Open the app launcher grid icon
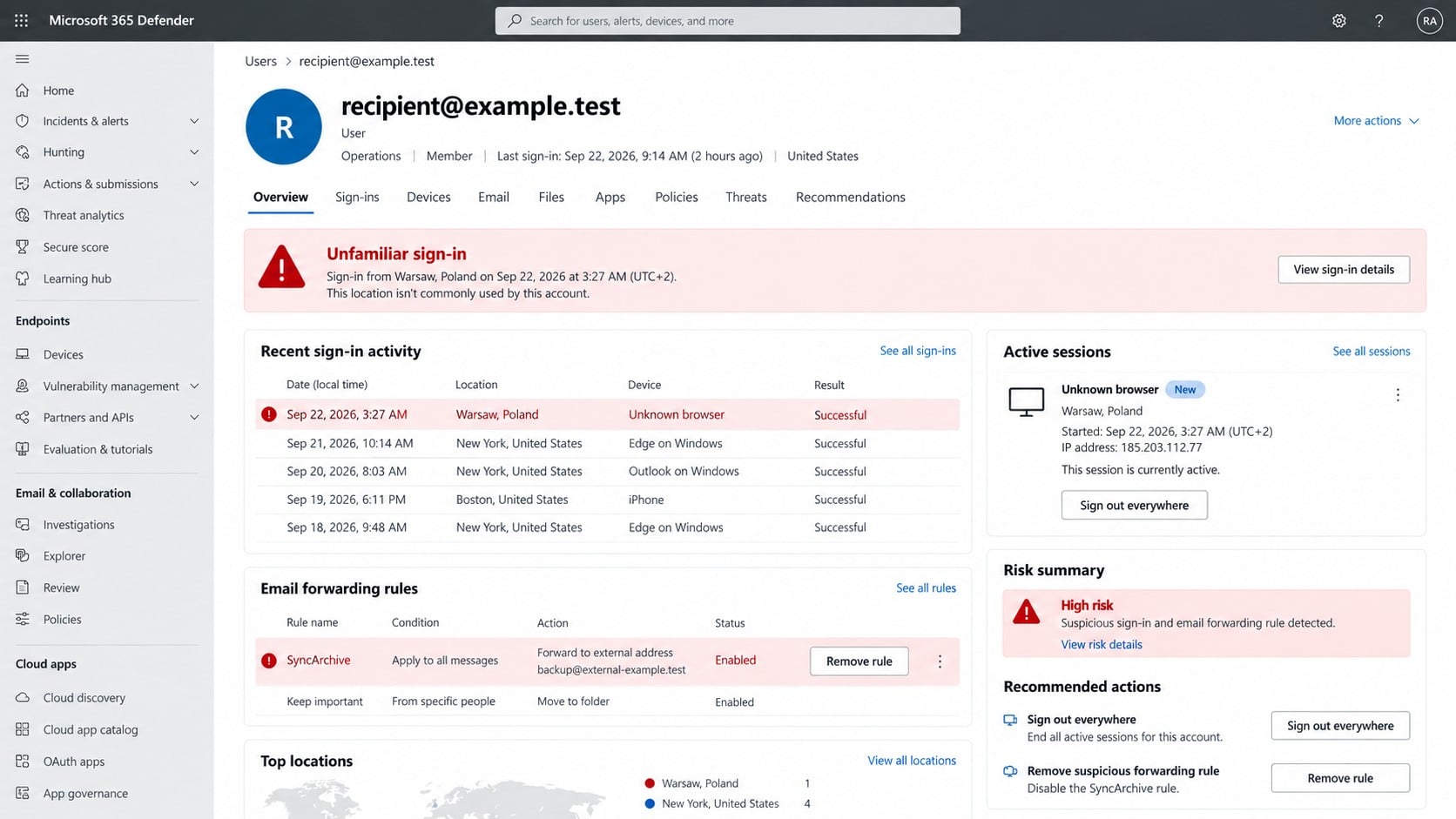Image resolution: width=1456 pixels, height=819 pixels. (x=22, y=20)
